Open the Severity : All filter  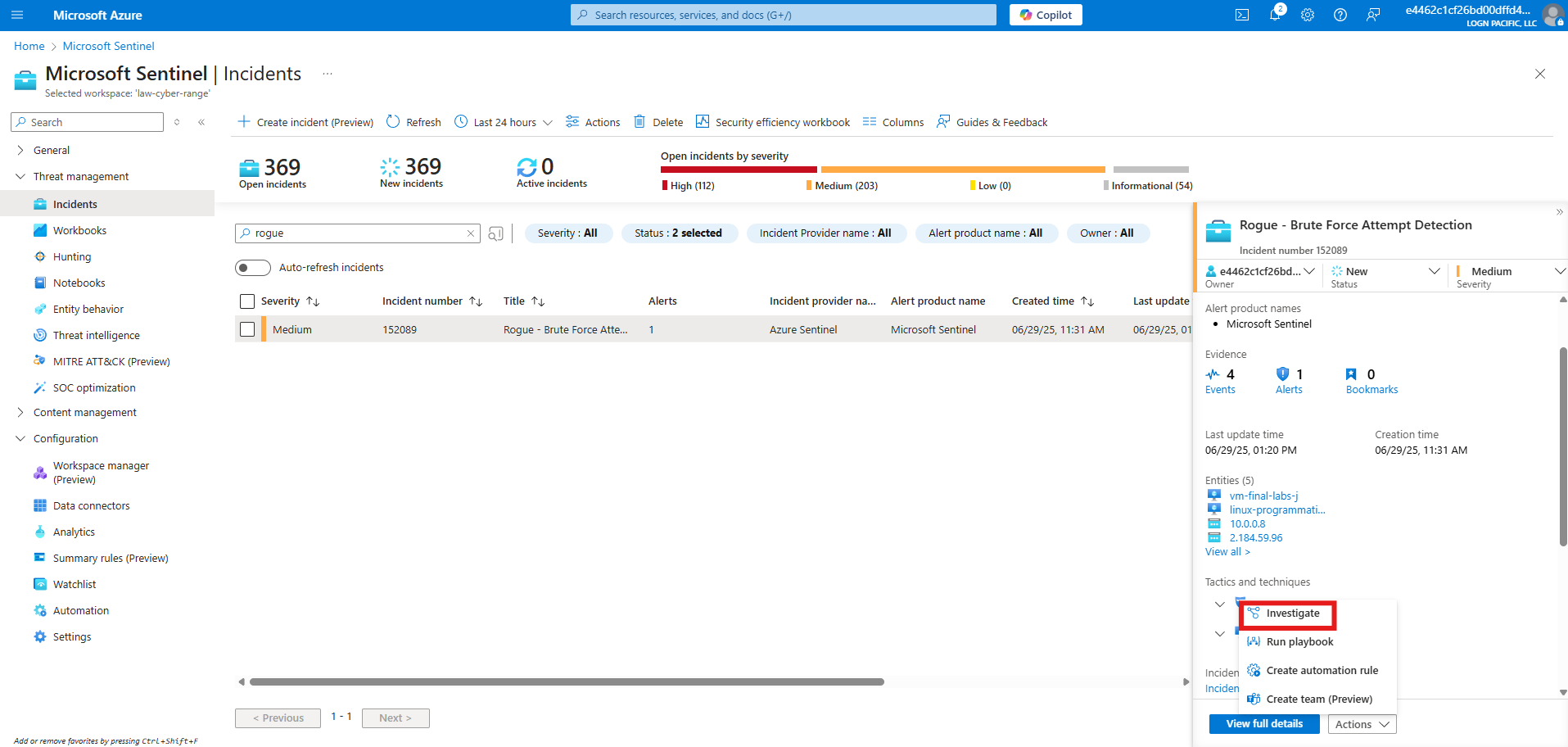(567, 233)
